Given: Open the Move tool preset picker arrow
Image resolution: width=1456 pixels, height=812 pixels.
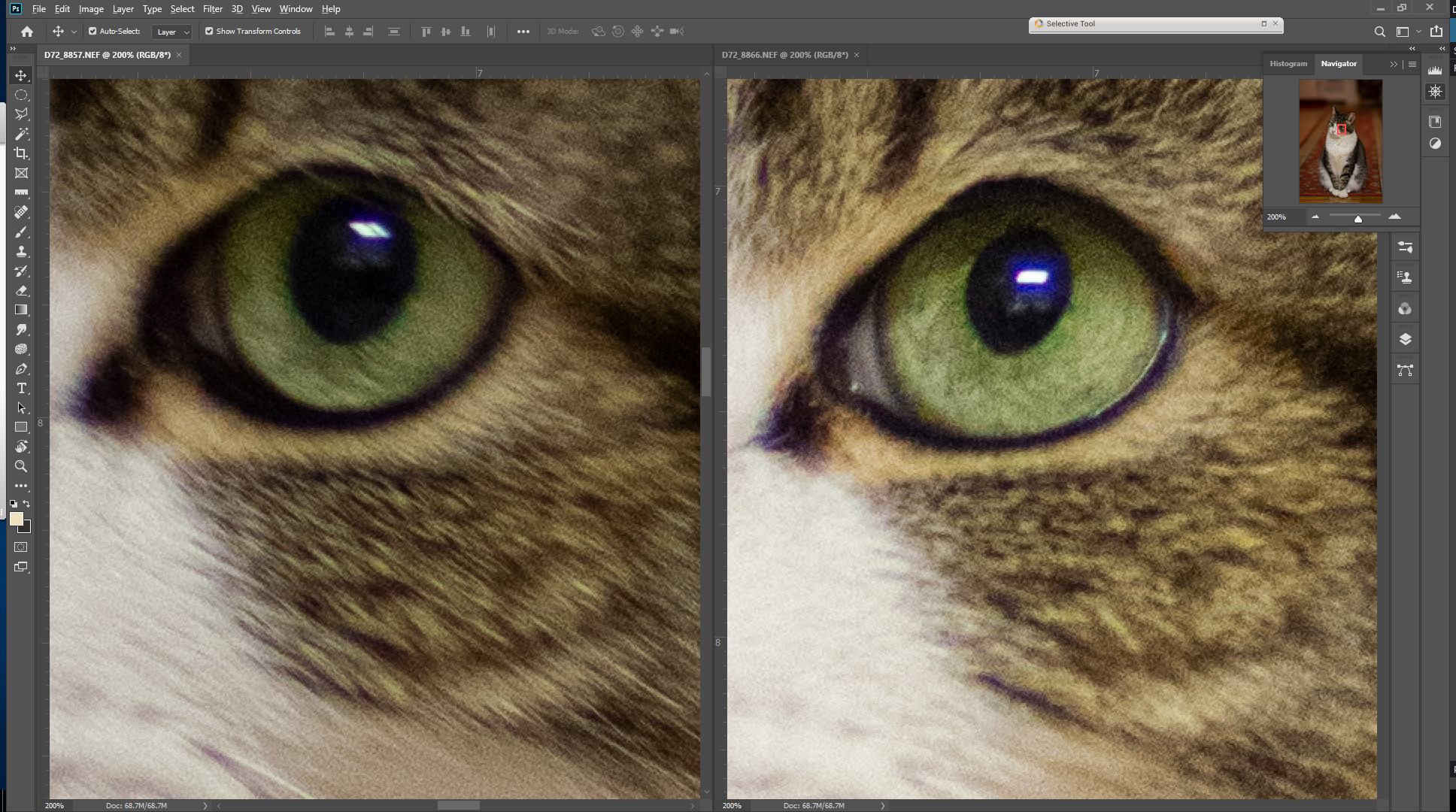Looking at the screenshot, I should click(74, 32).
